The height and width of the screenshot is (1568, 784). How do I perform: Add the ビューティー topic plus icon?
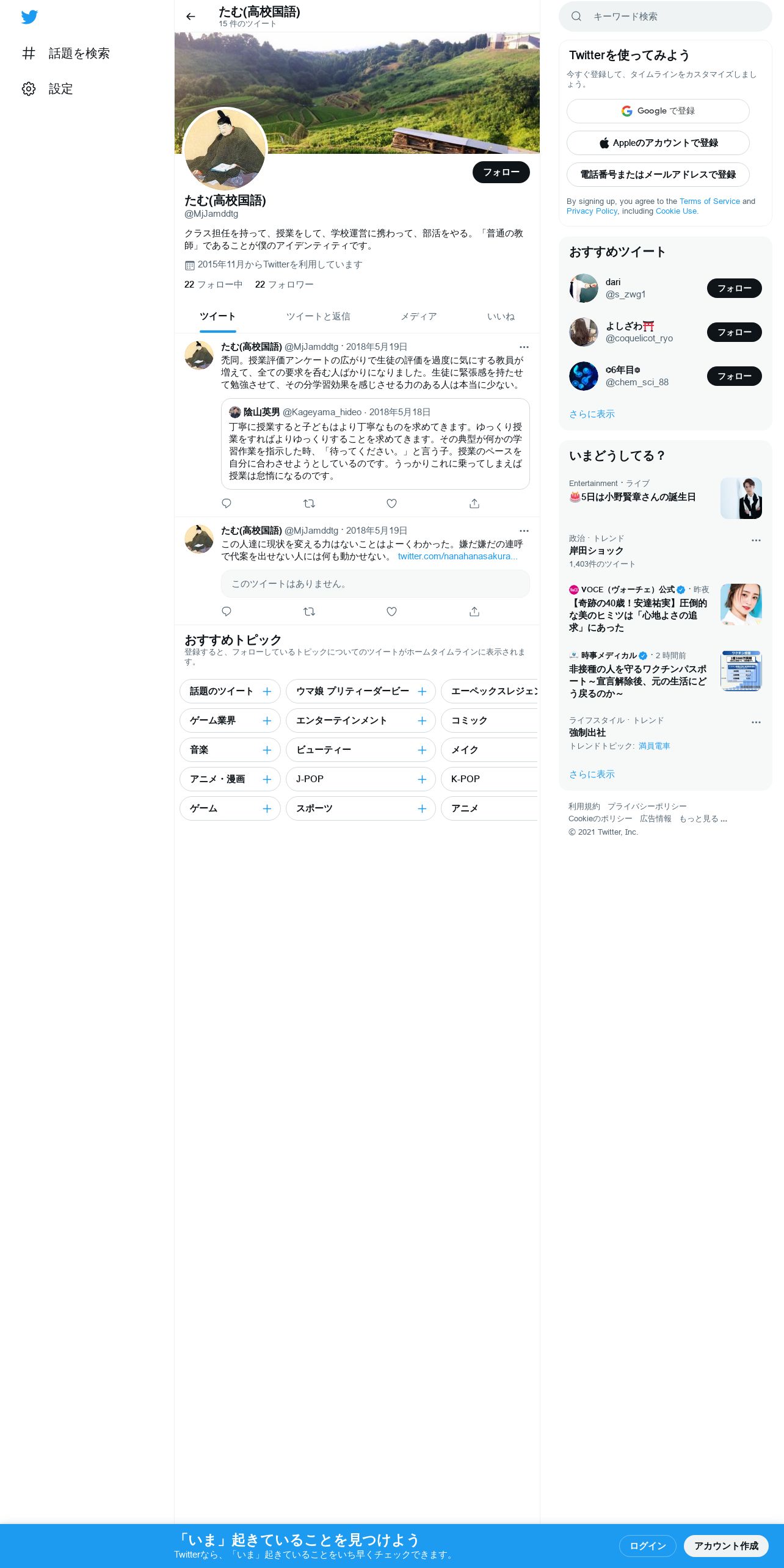422,750
